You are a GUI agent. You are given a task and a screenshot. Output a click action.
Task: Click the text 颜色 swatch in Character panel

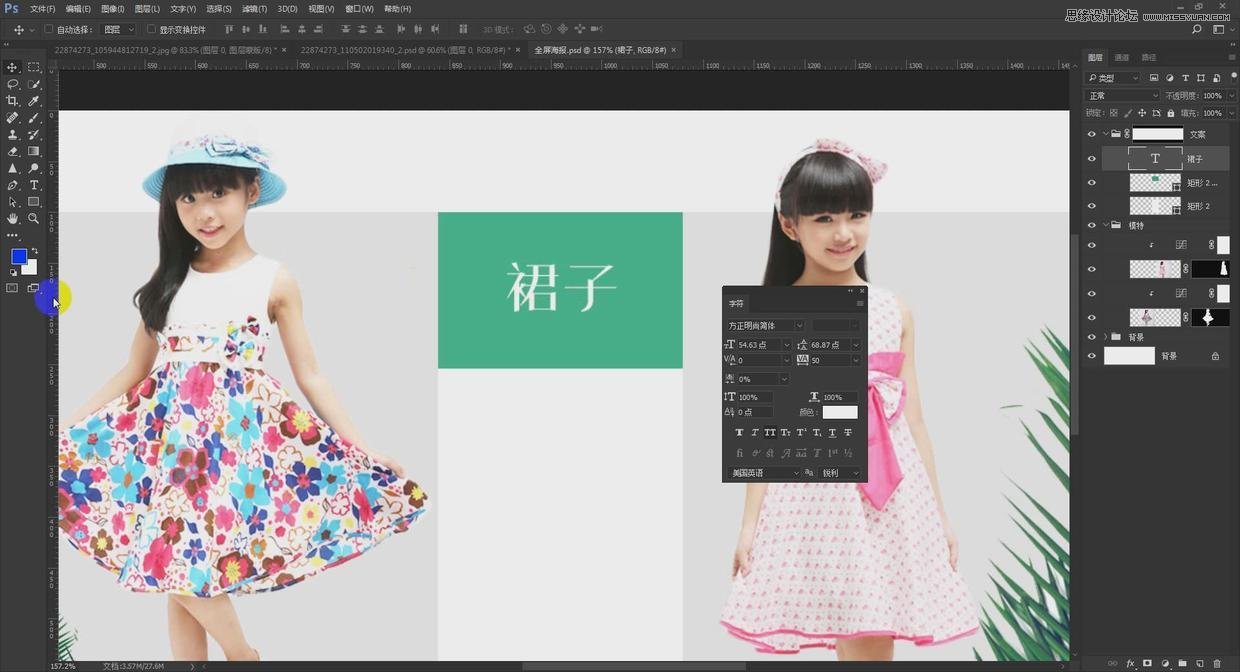[x=840, y=412]
